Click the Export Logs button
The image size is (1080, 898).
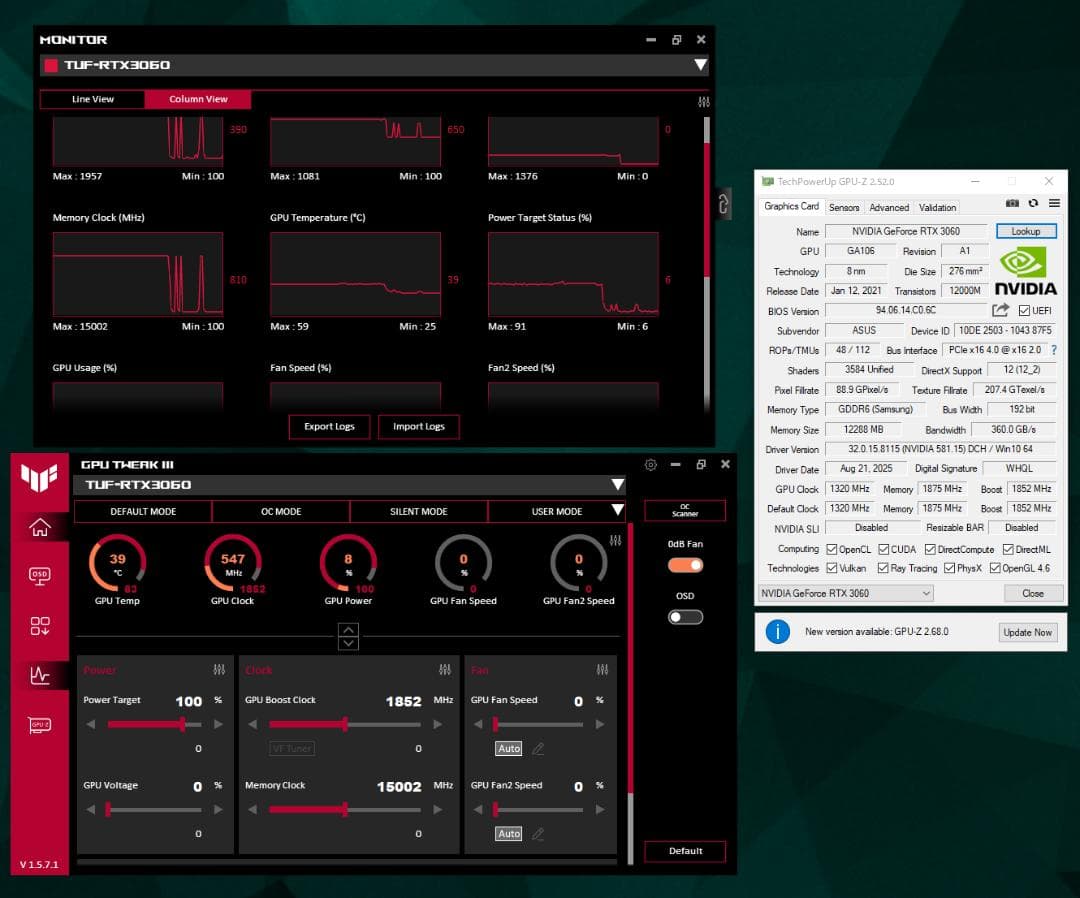(x=329, y=427)
